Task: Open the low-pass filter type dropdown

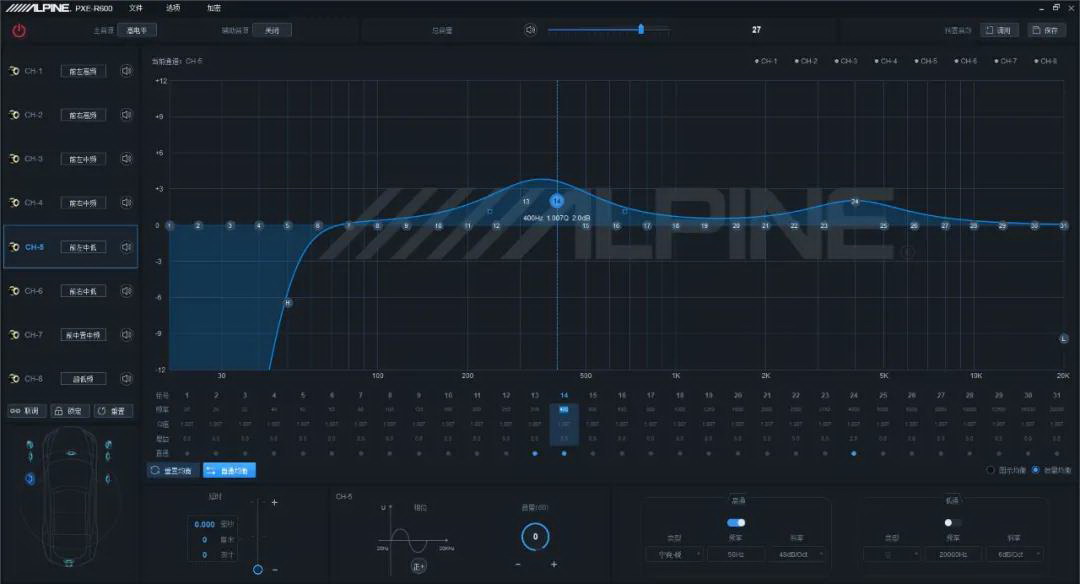Action: point(891,554)
